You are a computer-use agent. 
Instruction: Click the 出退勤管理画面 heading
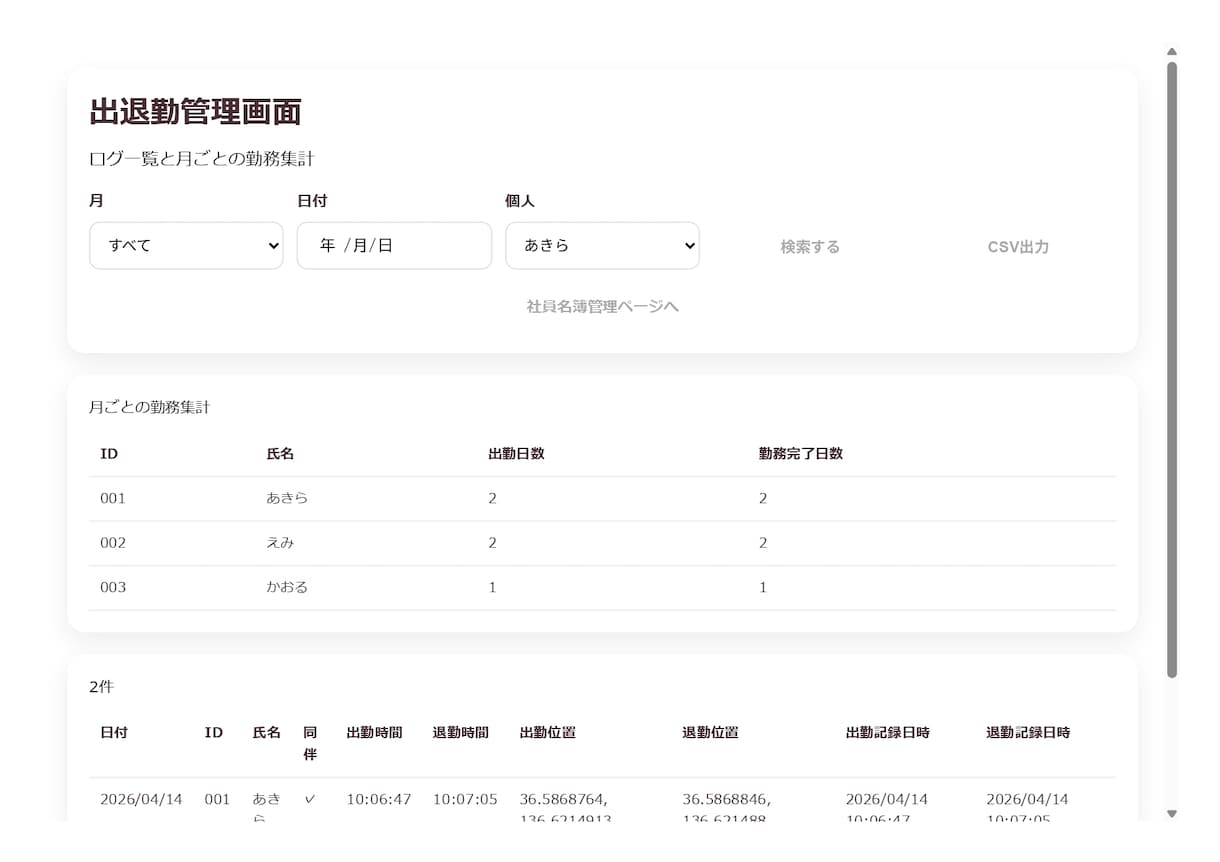[195, 112]
